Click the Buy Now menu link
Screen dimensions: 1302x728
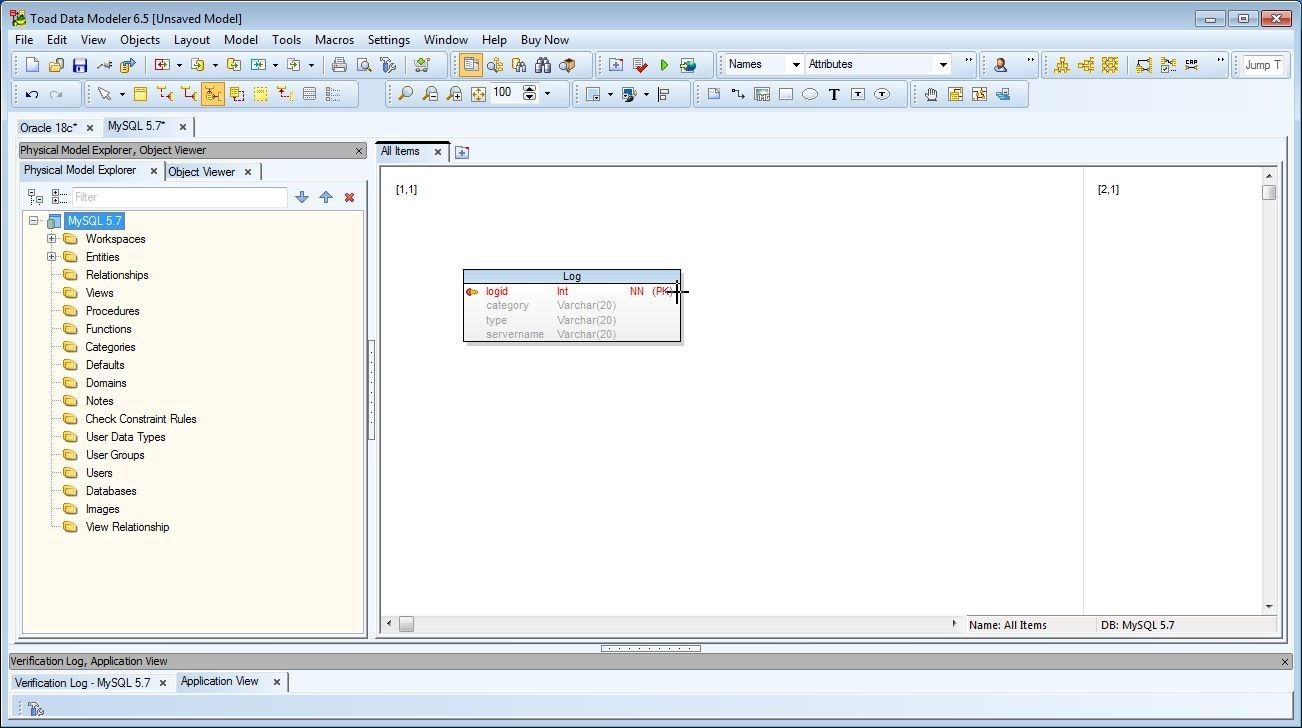(545, 40)
